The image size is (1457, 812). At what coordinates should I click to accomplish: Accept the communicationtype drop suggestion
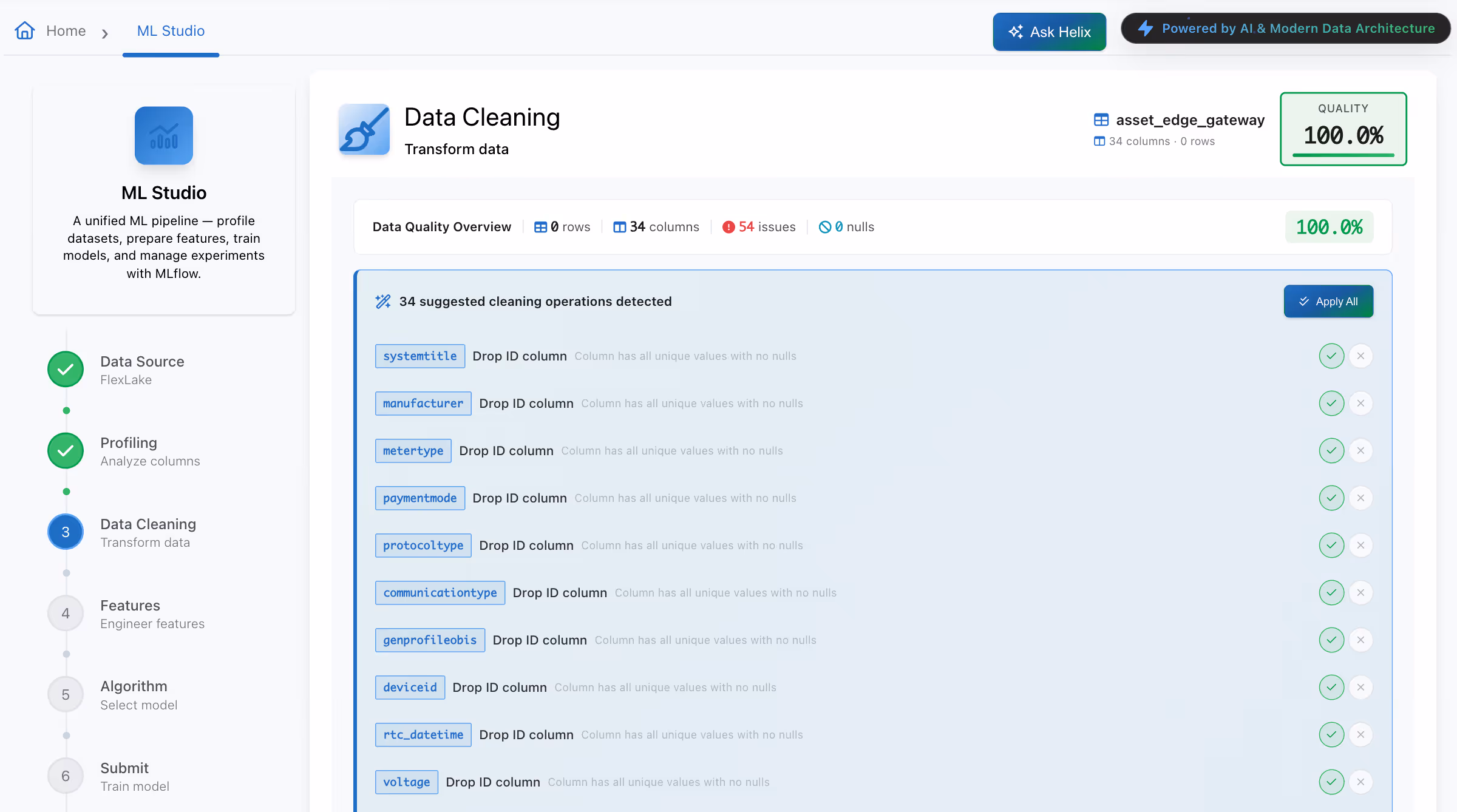point(1331,593)
